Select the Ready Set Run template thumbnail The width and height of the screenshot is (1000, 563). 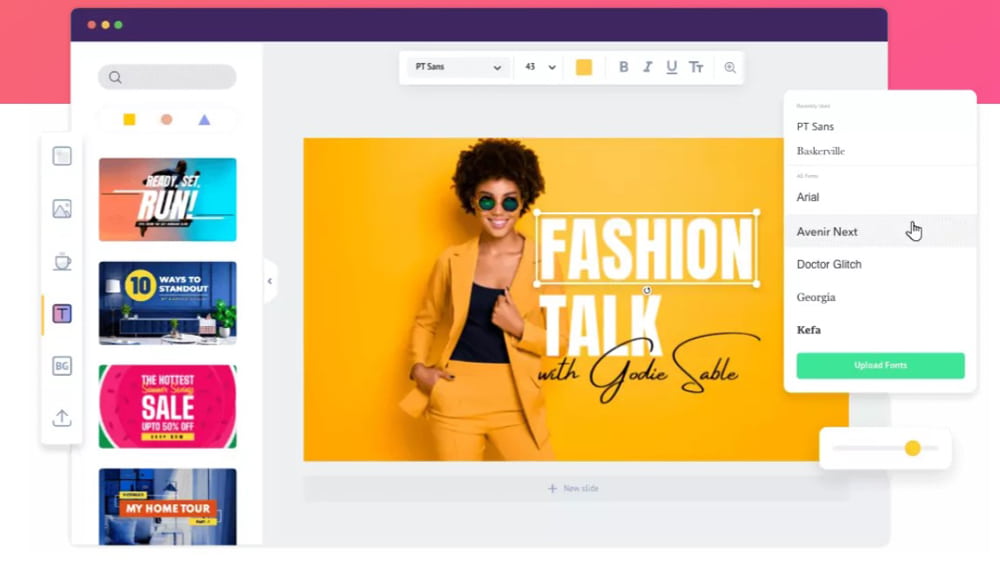[168, 200]
